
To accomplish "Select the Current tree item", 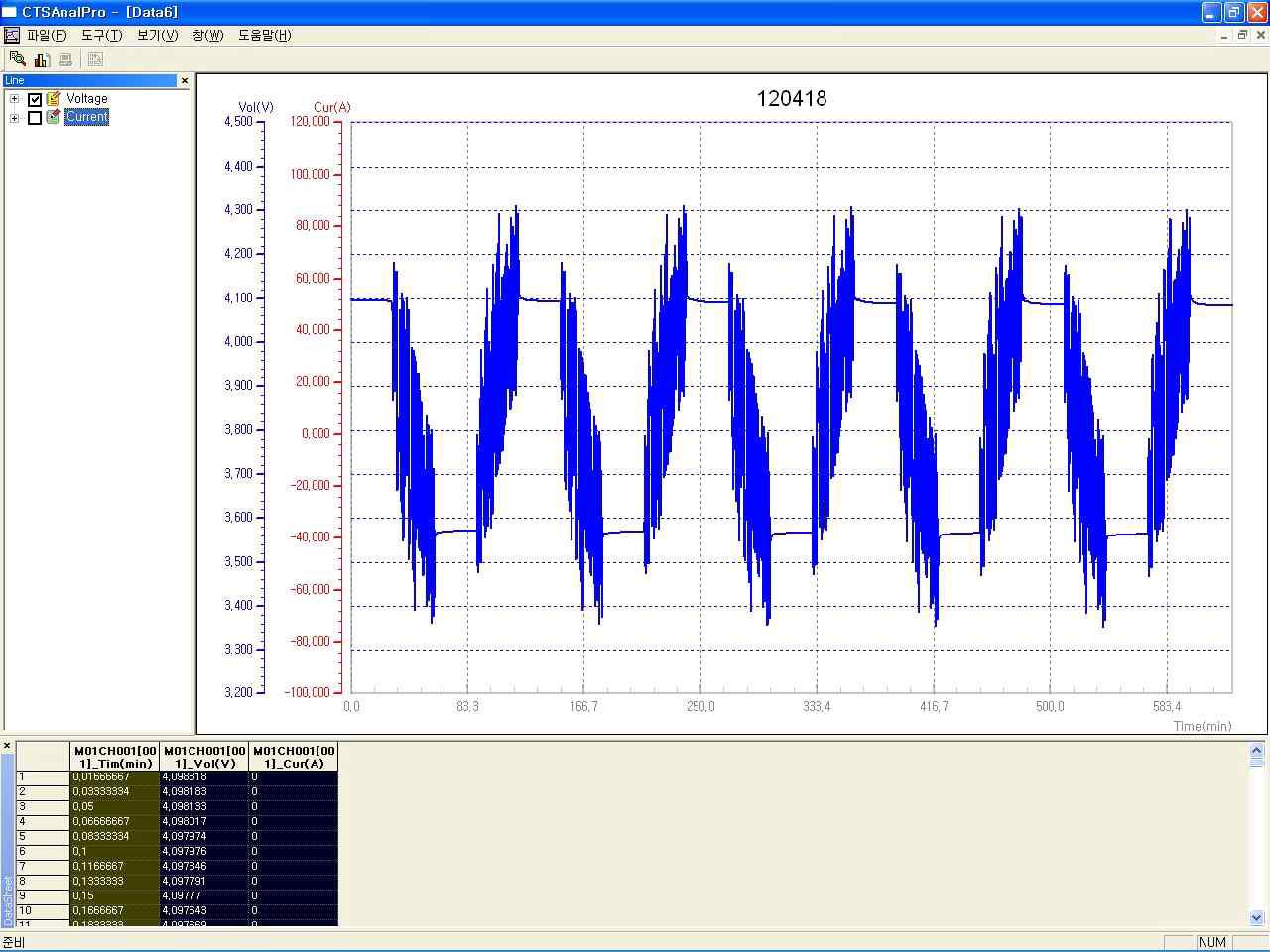I will tap(86, 117).
